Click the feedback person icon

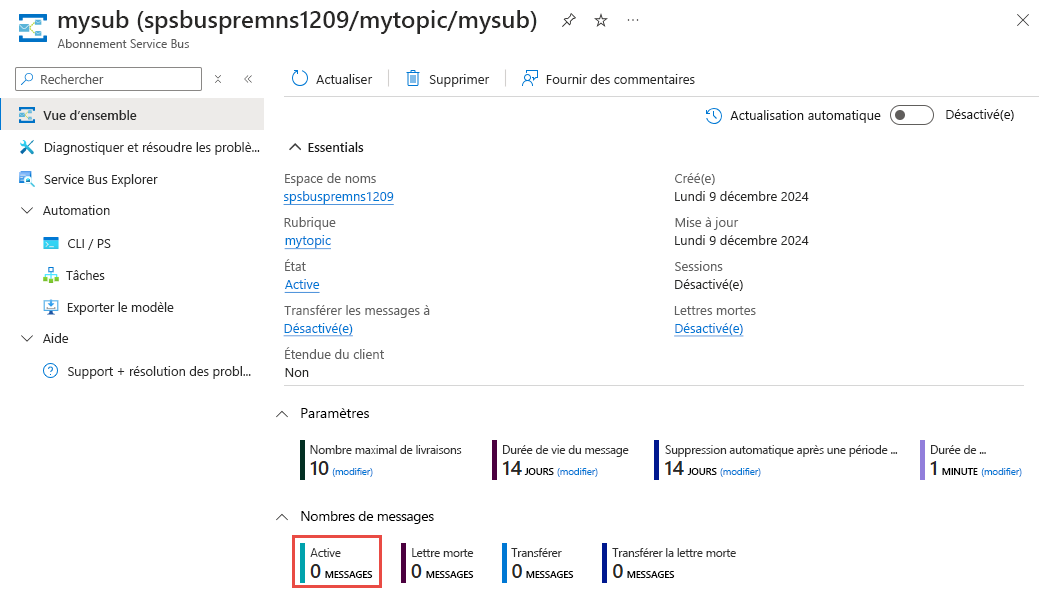[x=530, y=79]
